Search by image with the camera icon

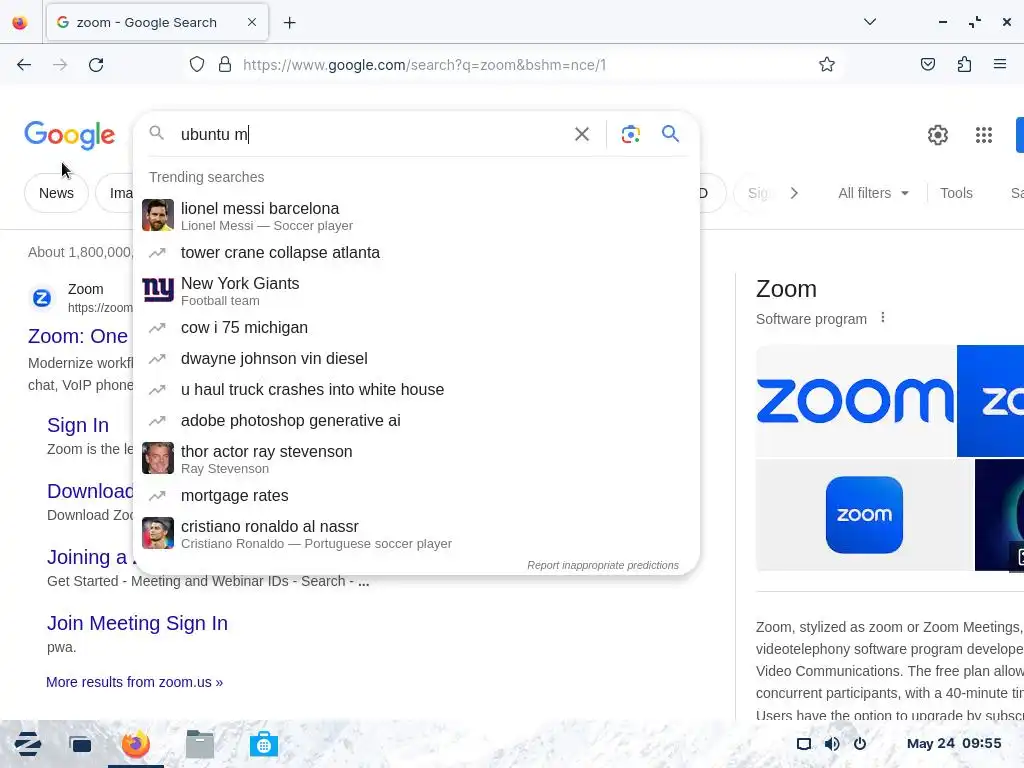630,135
